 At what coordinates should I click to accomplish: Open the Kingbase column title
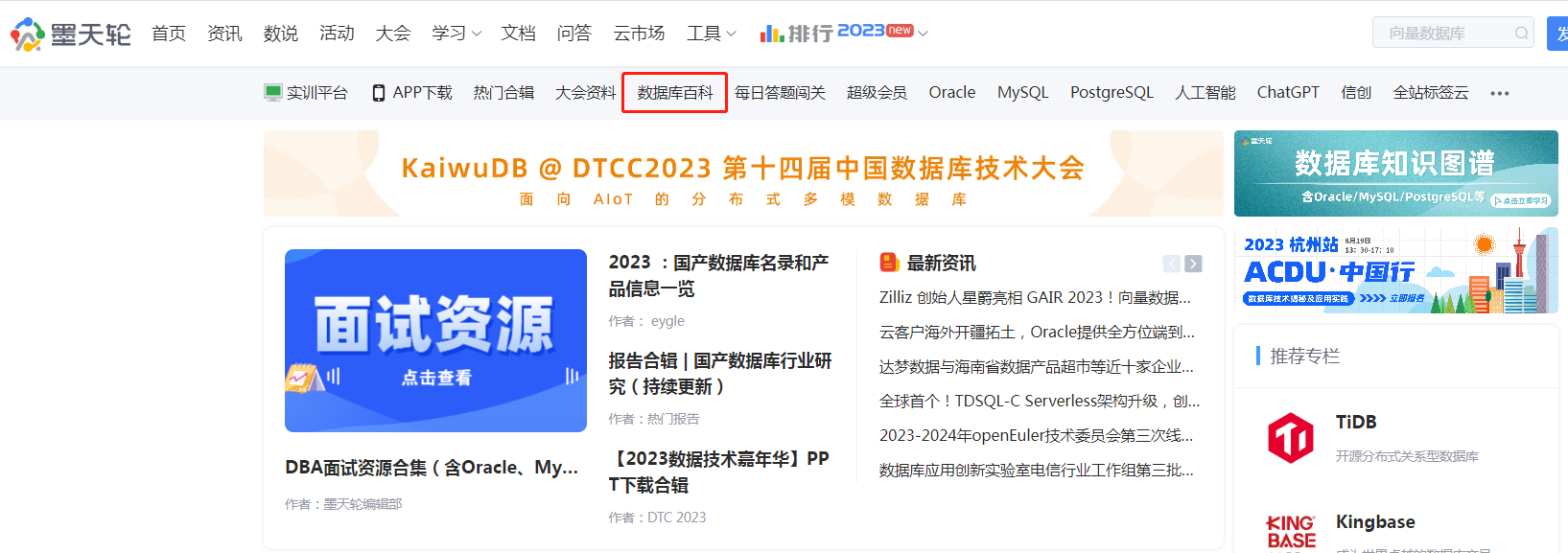pos(1375,522)
